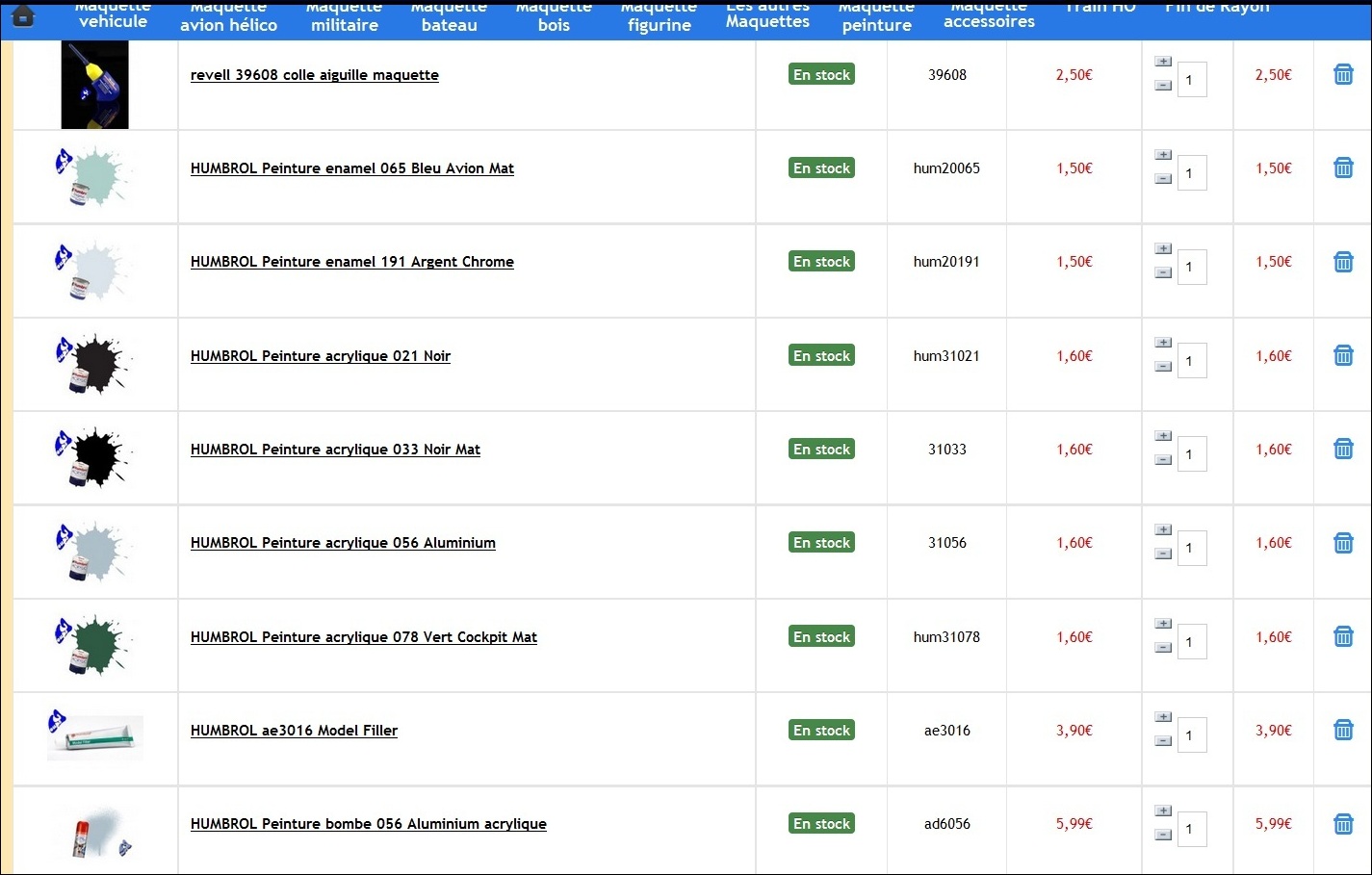Select reference code ad6056
This screenshot has height=875, width=1372.
(x=947, y=824)
